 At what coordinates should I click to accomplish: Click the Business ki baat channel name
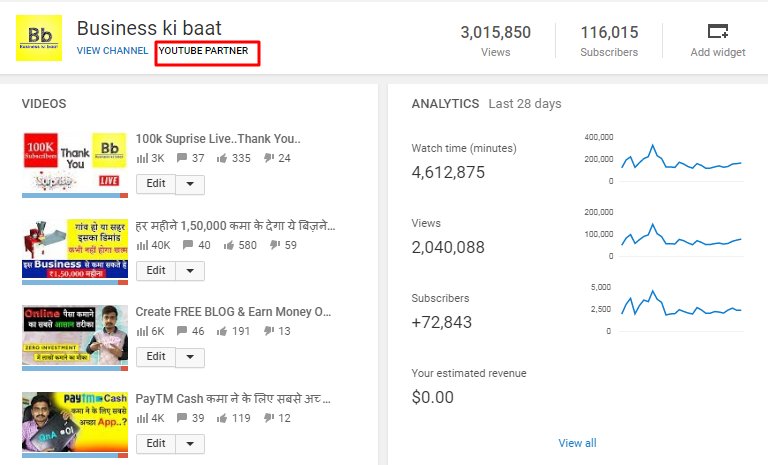pos(149,28)
